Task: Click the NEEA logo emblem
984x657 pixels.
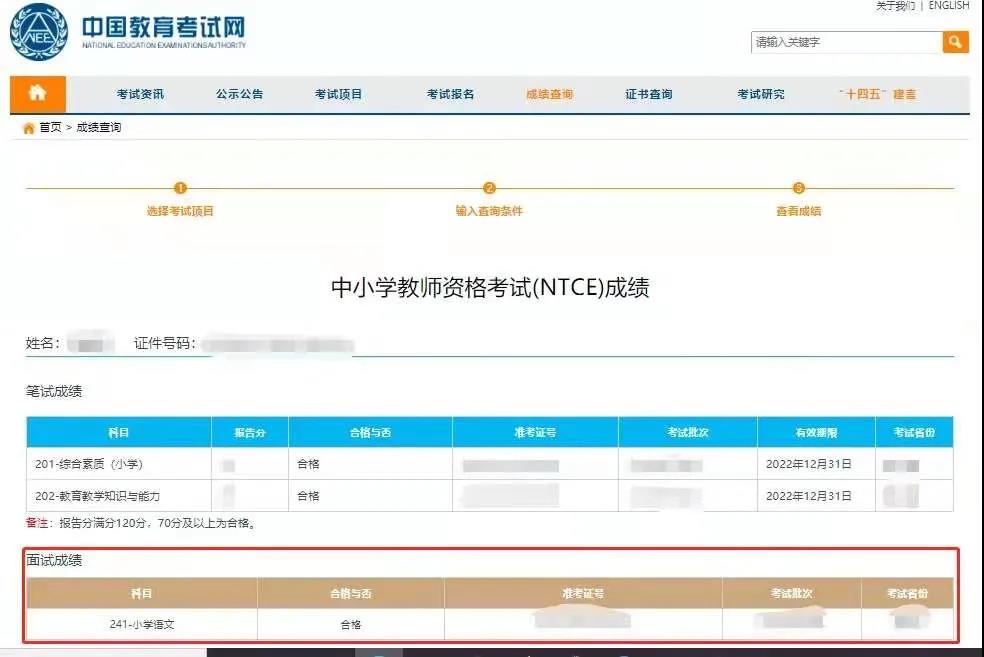Action: coord(38,32)
